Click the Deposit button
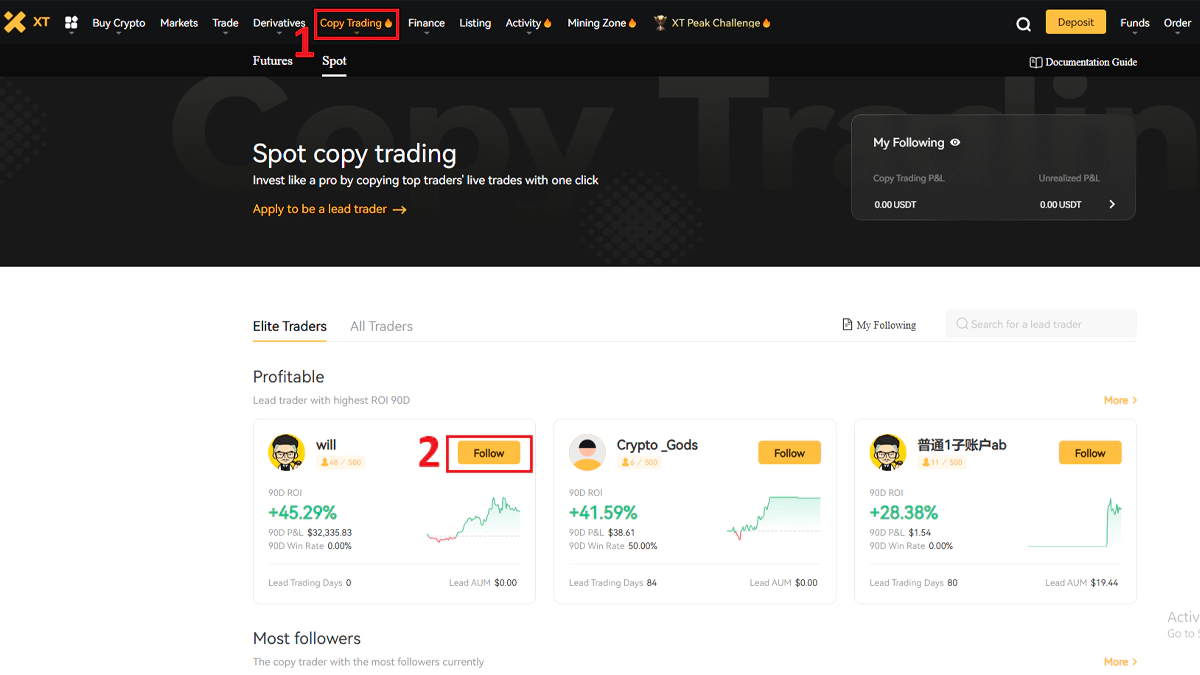1200x675 pixels. coord(1076,22)
